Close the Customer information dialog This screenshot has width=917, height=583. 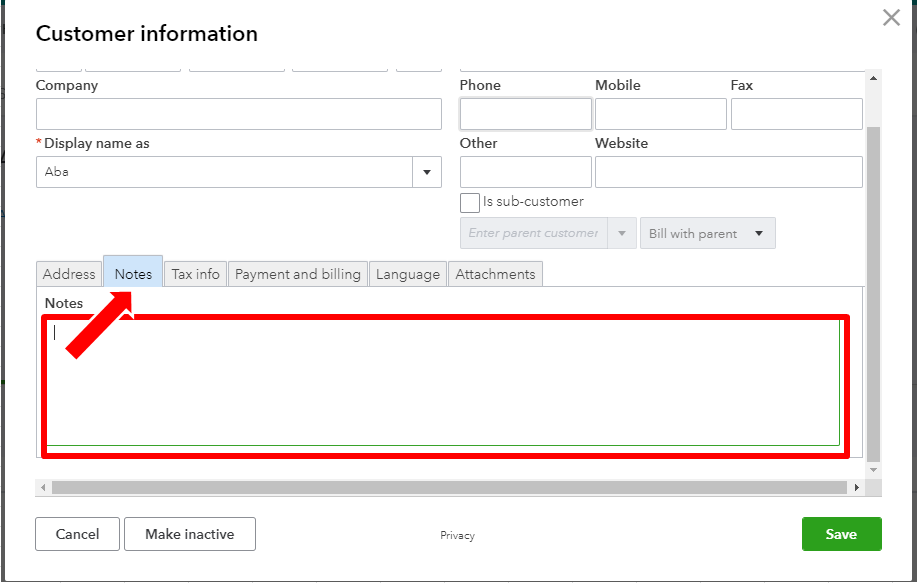point(891,17)
